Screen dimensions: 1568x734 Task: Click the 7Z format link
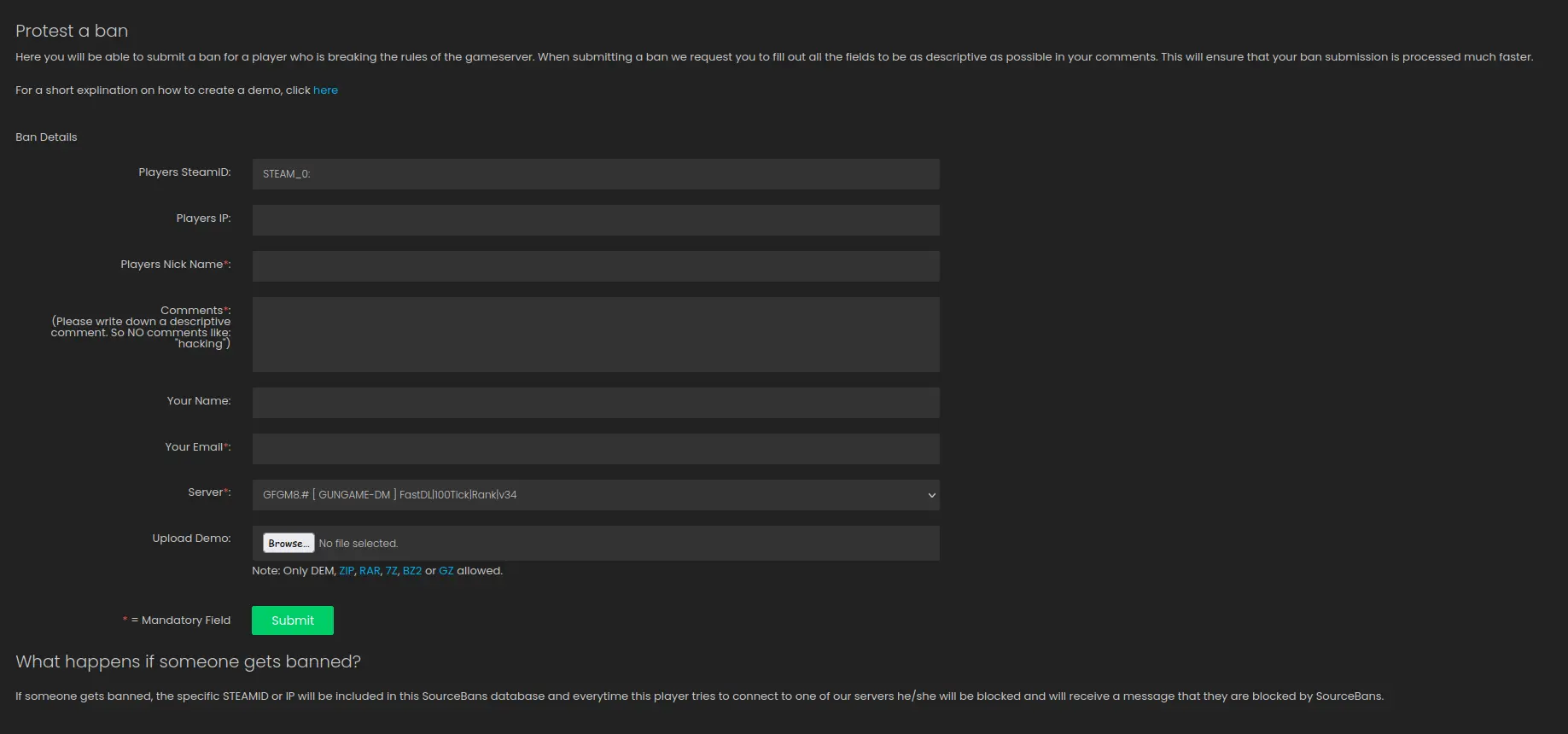tap(391, 571)
